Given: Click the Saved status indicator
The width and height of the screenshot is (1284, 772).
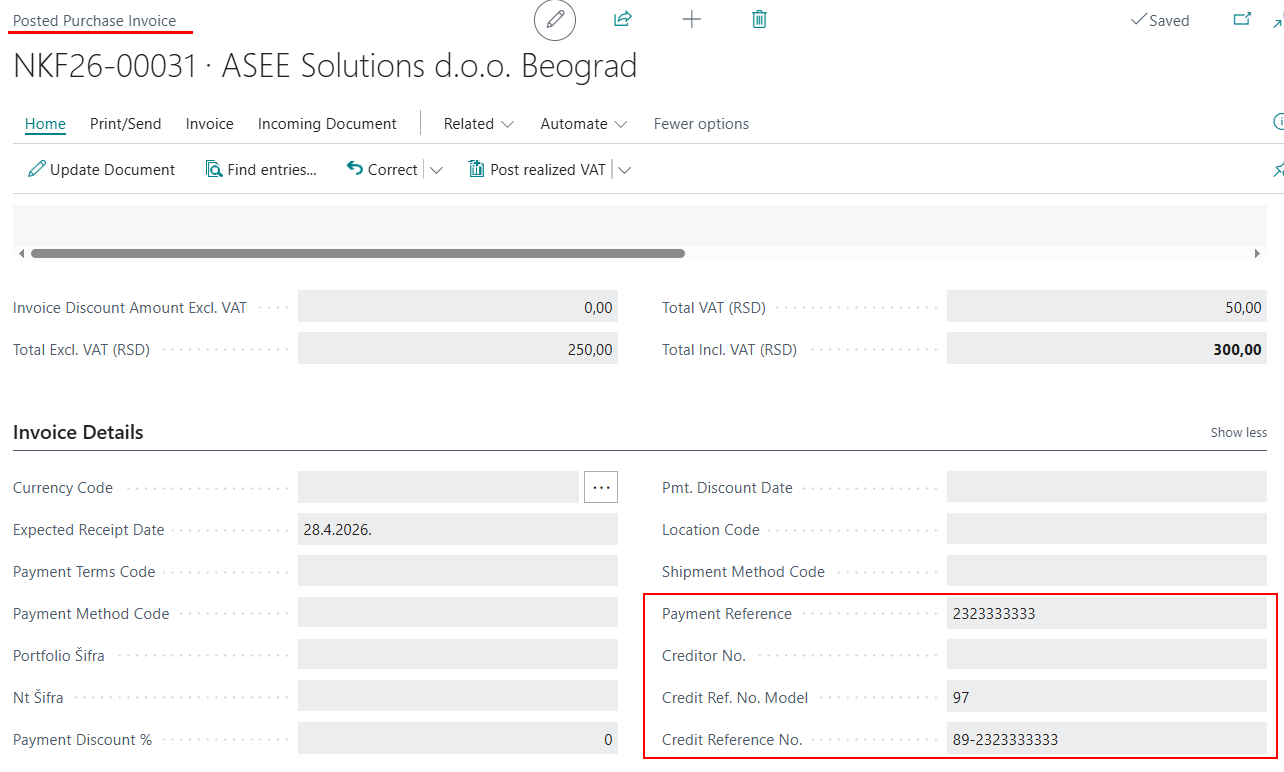Looking at the screenshot, I should coord(1160,20).
